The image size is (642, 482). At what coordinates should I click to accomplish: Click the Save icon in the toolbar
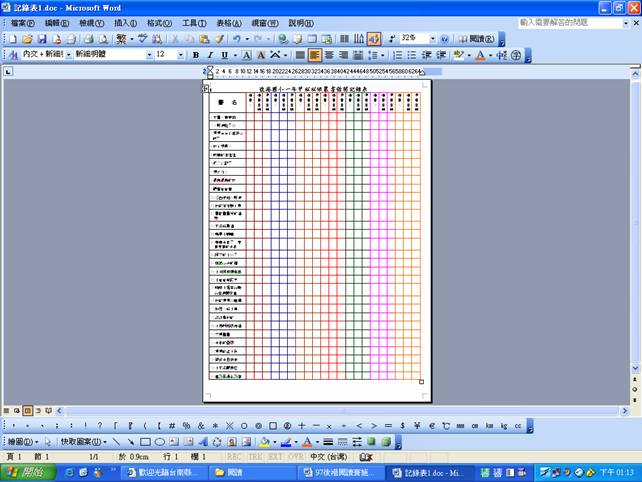click(42, 39)
